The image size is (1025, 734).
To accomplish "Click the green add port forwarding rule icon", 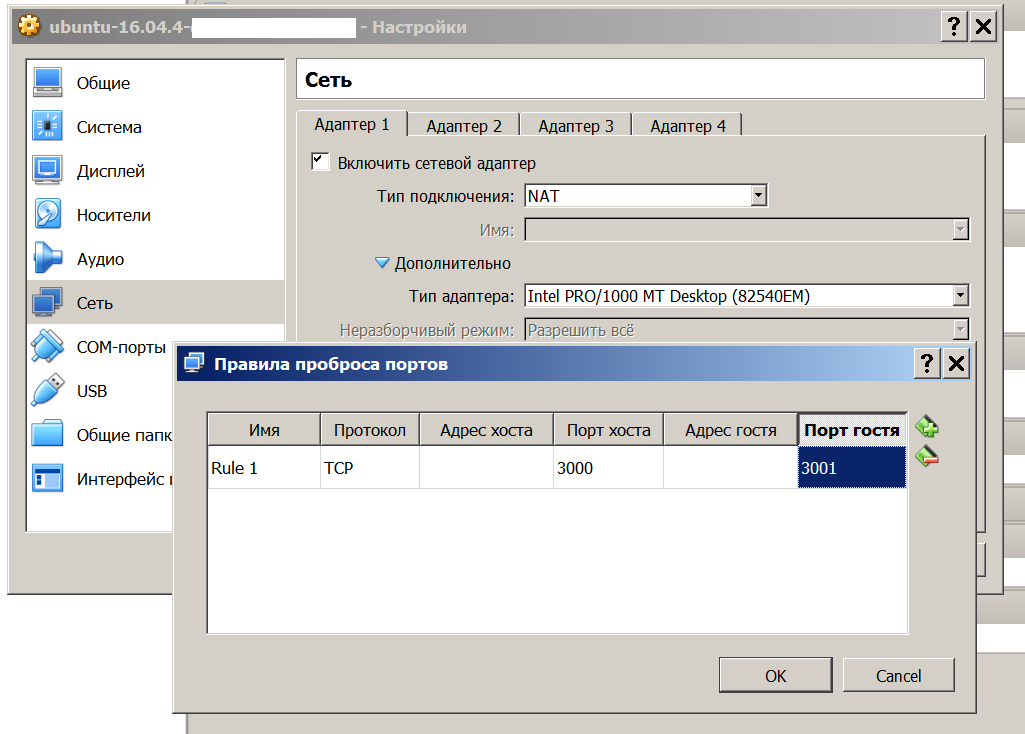I will click(927, 428).
